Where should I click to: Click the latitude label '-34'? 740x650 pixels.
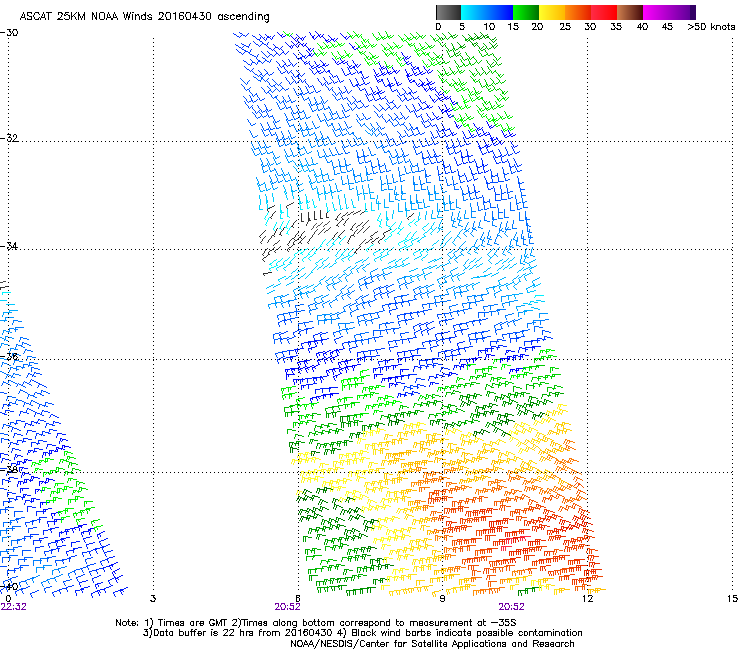[x=9, y=246]
